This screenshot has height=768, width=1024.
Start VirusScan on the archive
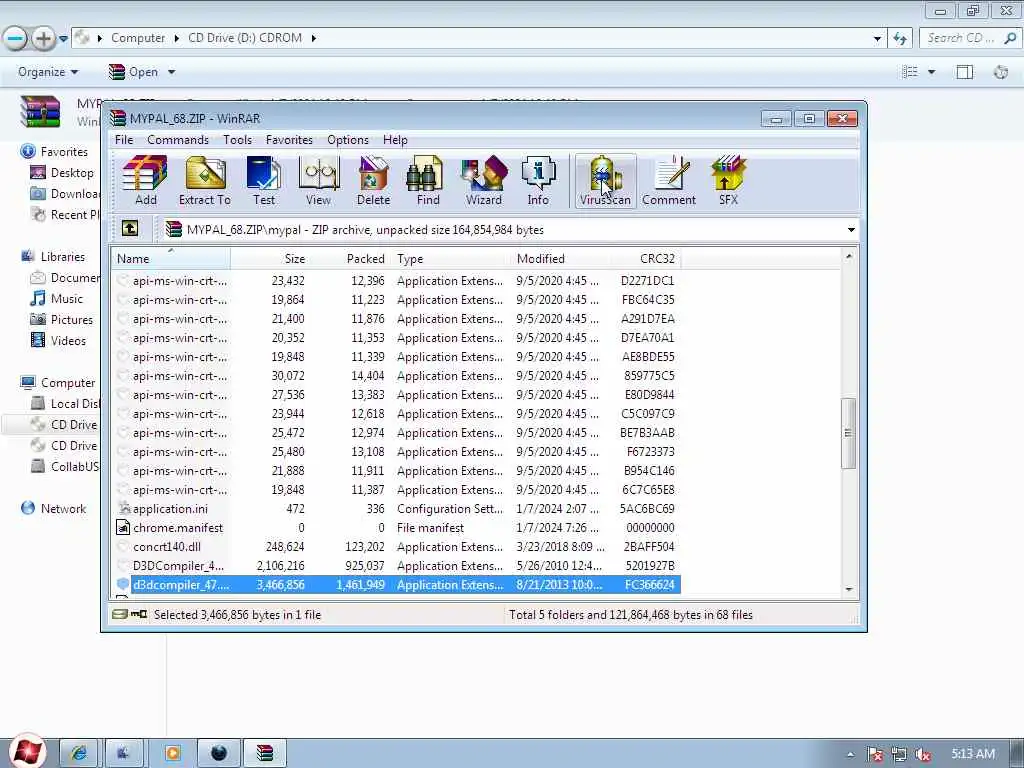click(605, 181)
